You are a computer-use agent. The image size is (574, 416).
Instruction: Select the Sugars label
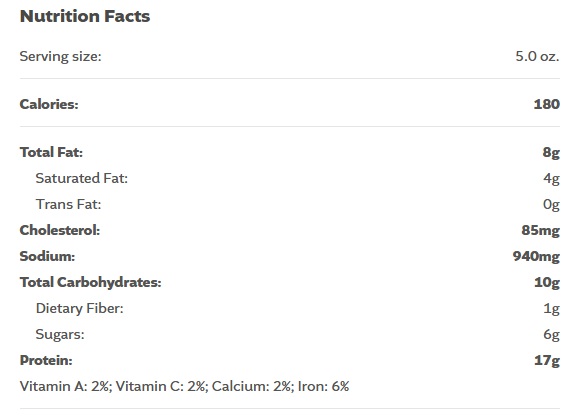60,335
